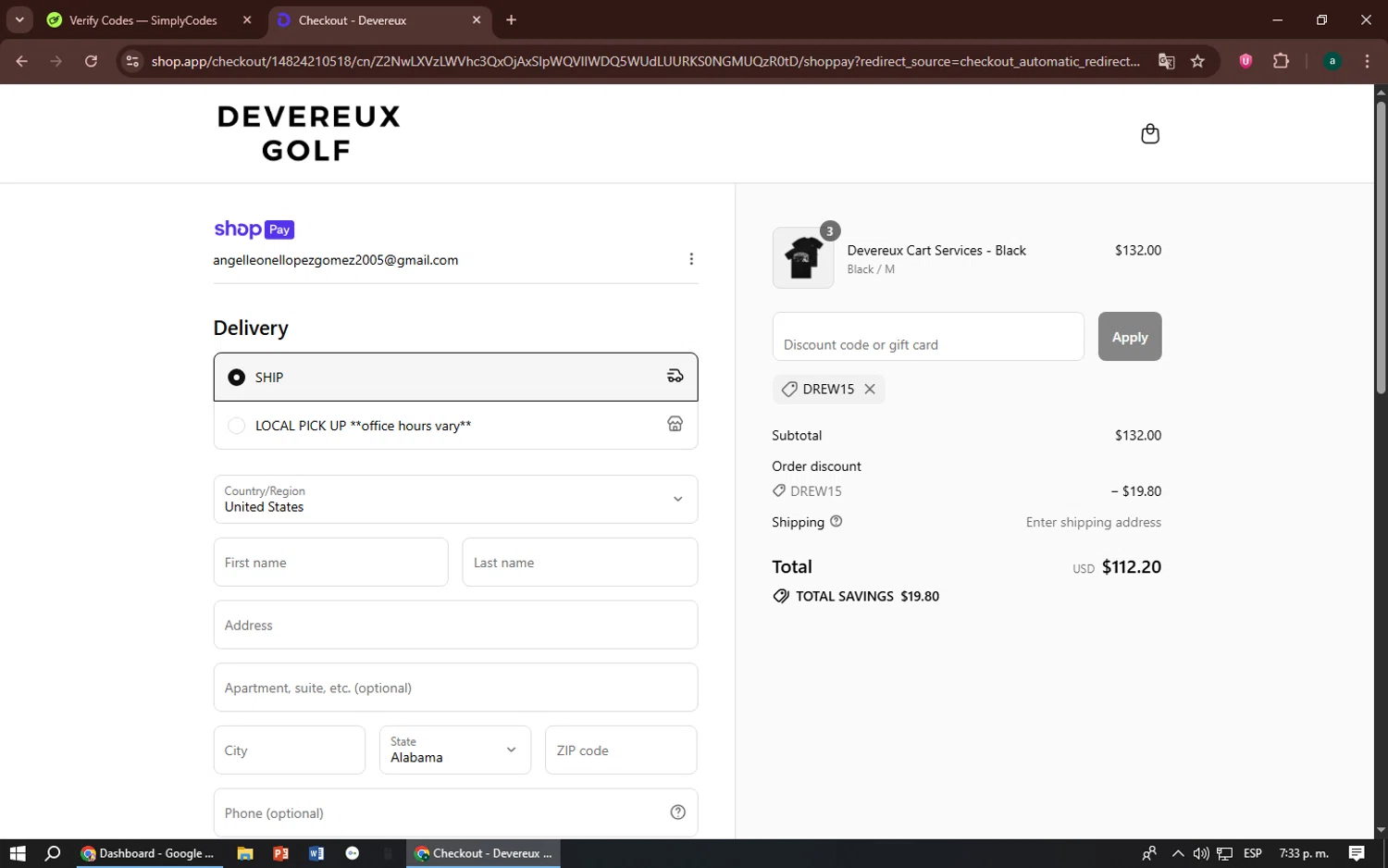The width and height of the screenshot is (1388, 868).
Task: Click the Address input field
Action: [455, 625]
